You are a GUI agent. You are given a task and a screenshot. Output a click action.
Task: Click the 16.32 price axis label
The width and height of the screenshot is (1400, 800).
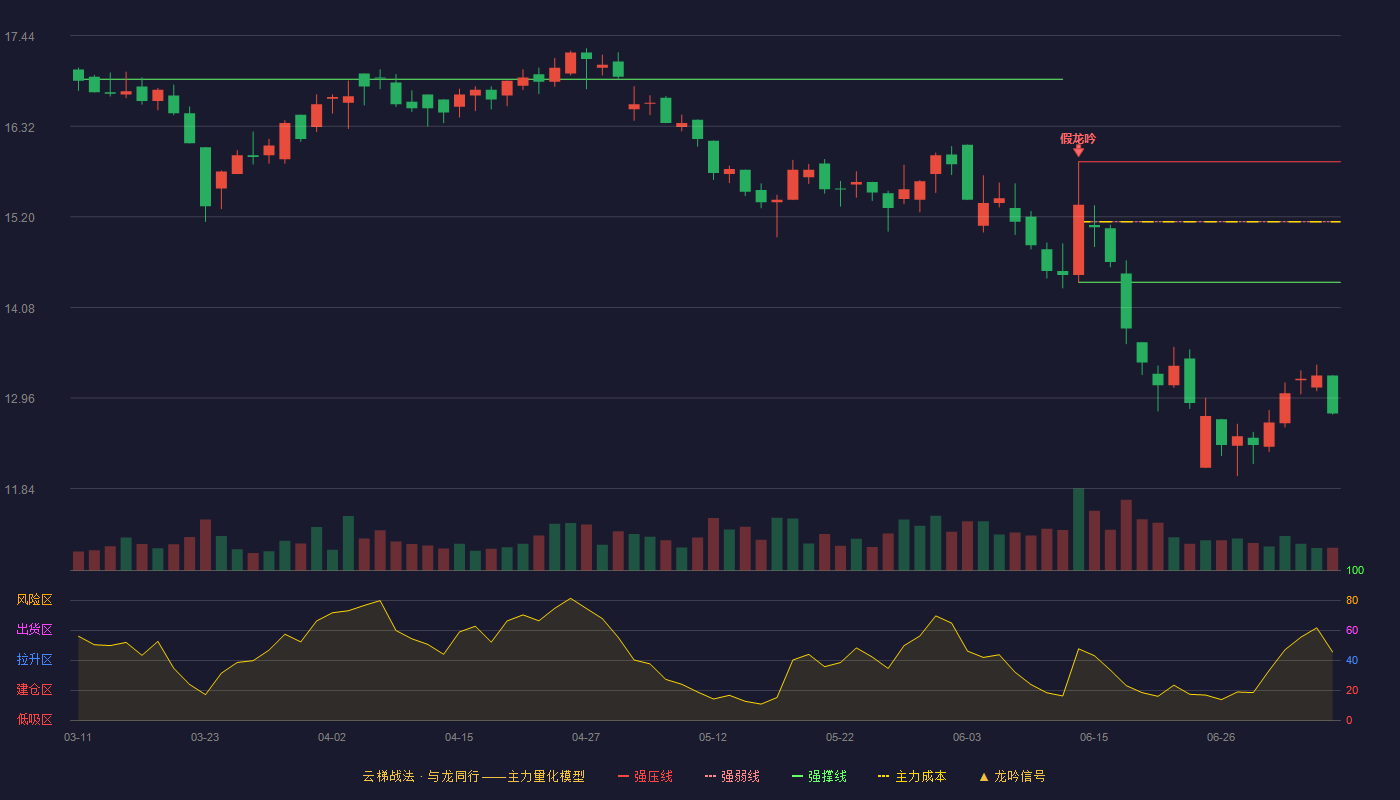(19, 128)
